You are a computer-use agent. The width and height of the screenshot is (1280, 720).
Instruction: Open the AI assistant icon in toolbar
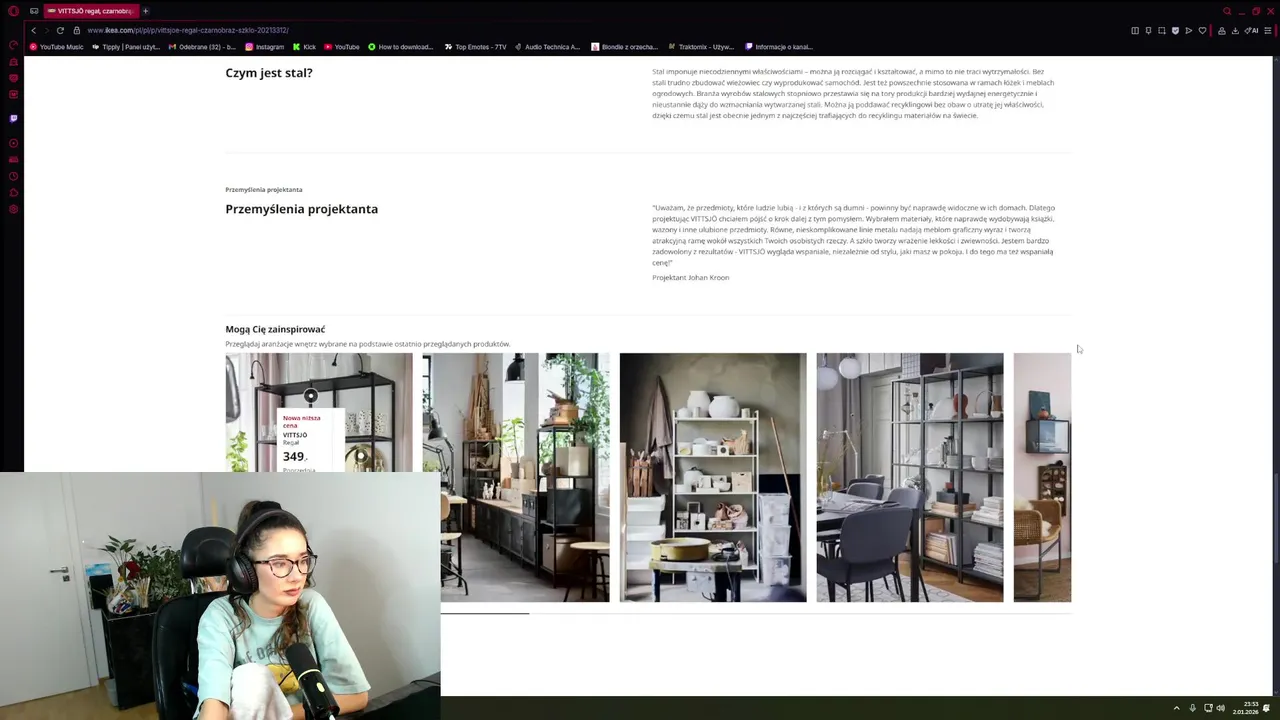point(1251,31)
